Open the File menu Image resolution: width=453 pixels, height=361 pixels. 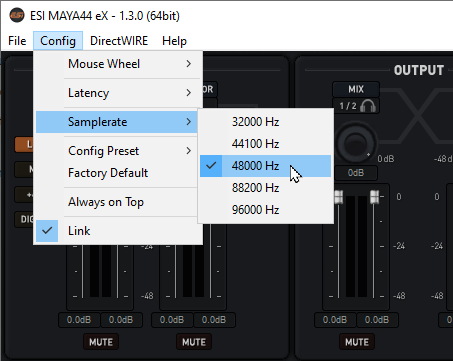17,41
